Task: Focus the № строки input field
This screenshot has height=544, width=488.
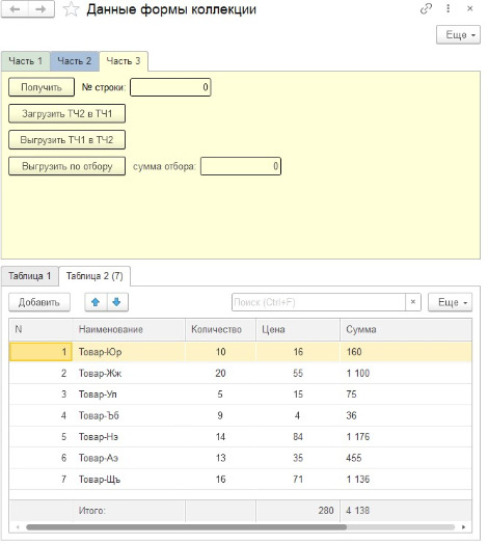Action: pos(170,87)
